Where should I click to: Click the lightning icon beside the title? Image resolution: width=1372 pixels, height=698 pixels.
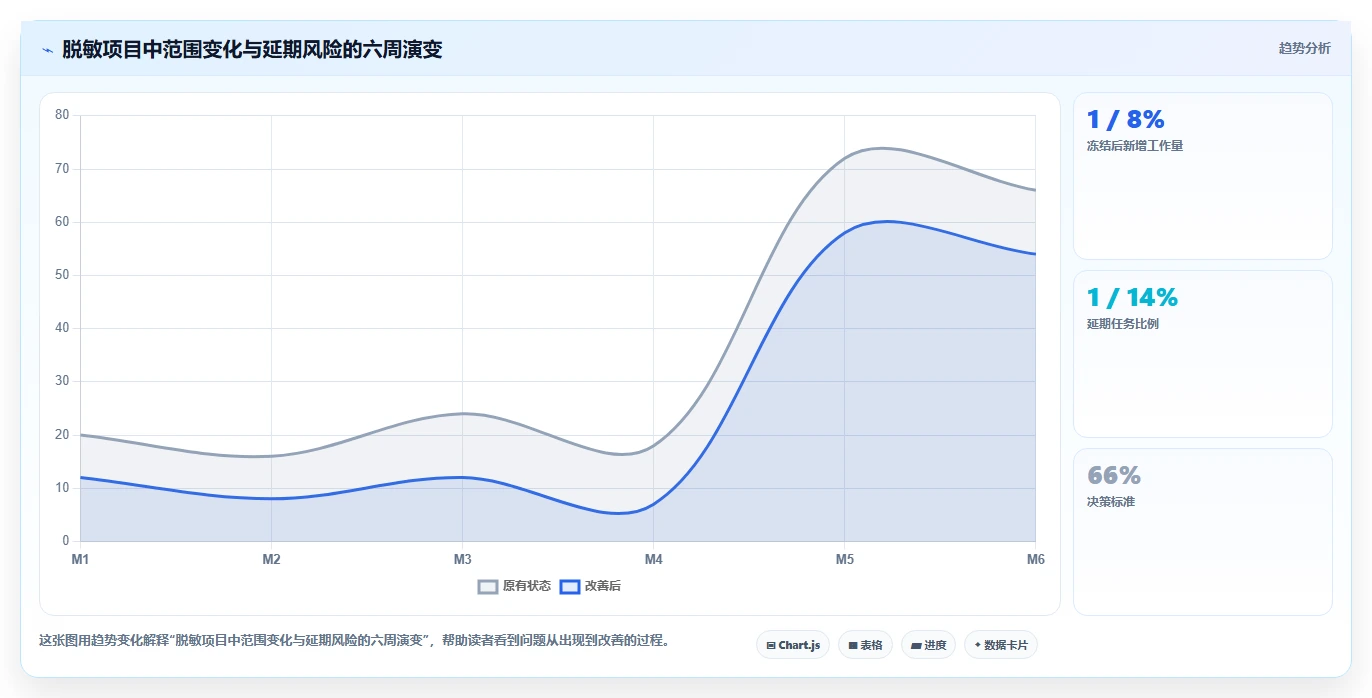[x=48, y=50]
